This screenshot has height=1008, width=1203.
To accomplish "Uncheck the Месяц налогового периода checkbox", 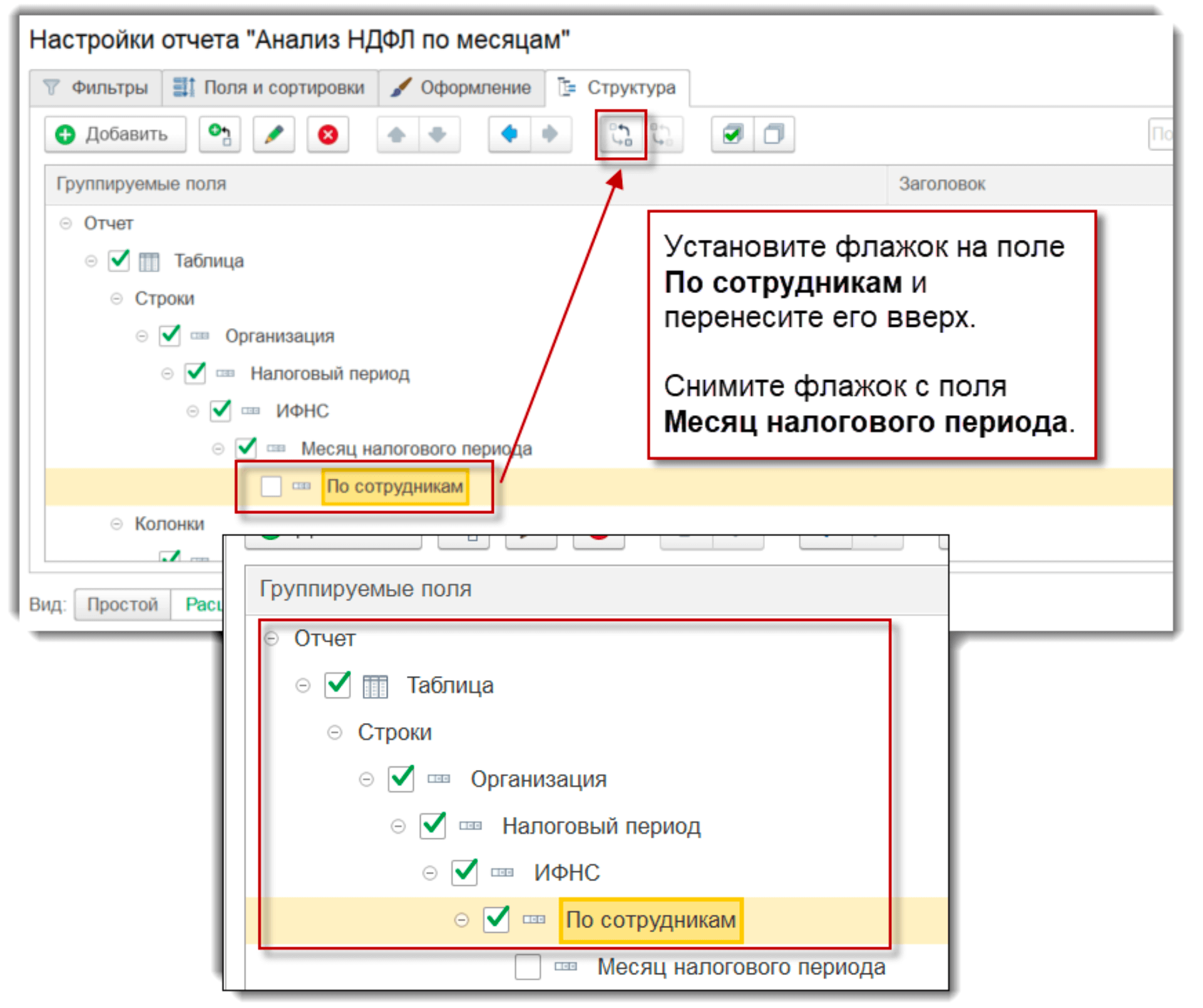I will pos(245,448).
